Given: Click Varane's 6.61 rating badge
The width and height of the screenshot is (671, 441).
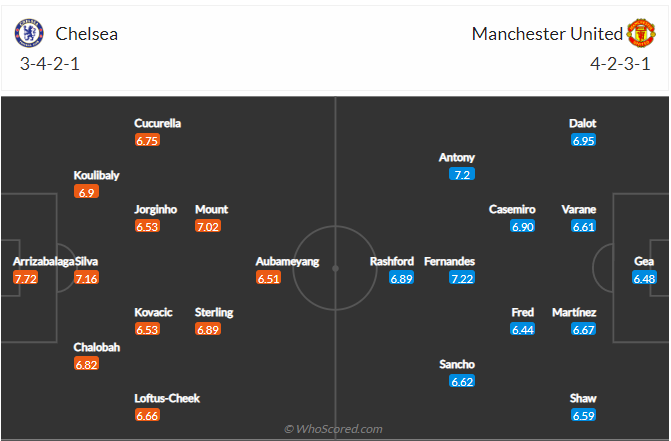Looking at the screenshot, I should pos(583,227).
